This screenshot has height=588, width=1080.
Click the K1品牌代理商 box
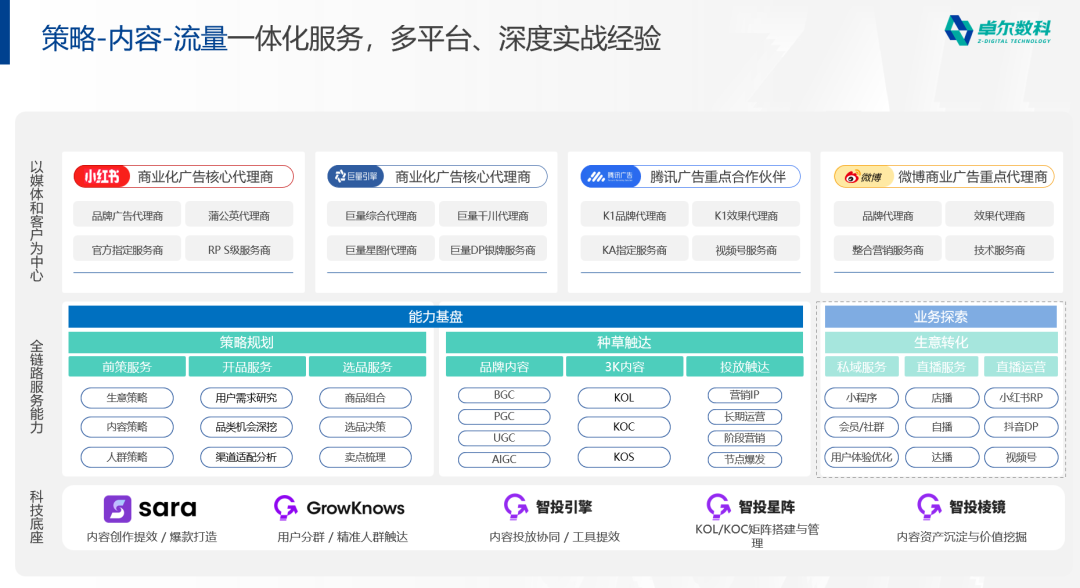pyautogui.click(x=634, y=216)
